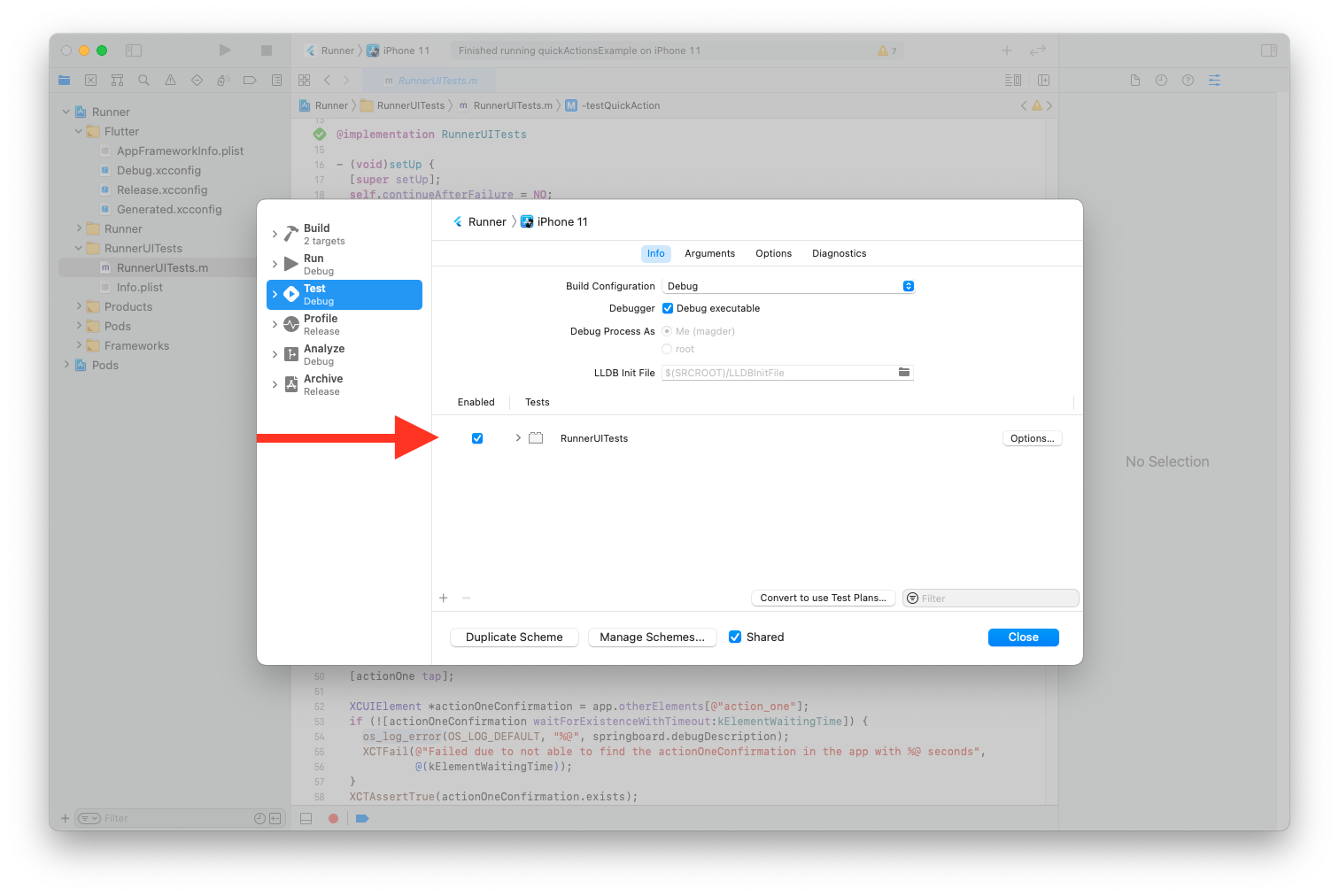1339x896 pixels.
Task: Expand the Build action in scheme list
Action: 275,235
